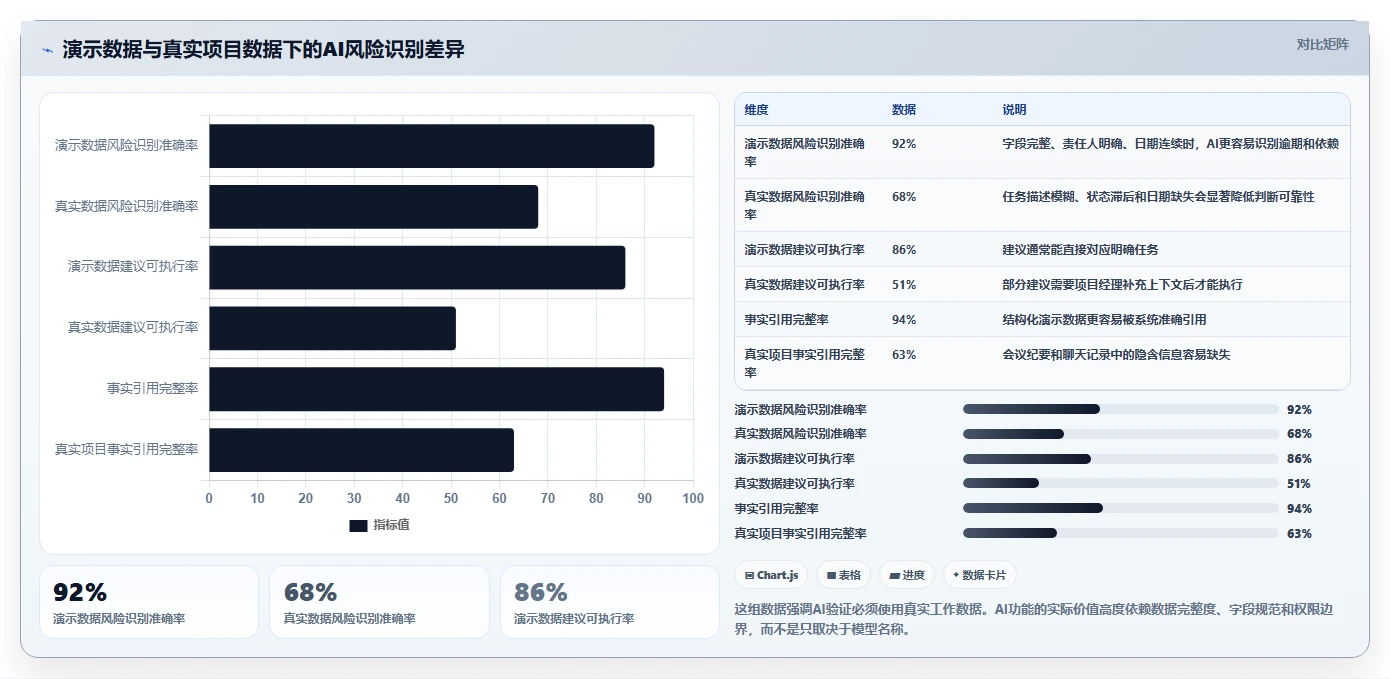1390x679 pixels.
Task: Click the 数据 column header
Action: click(904, 110)
